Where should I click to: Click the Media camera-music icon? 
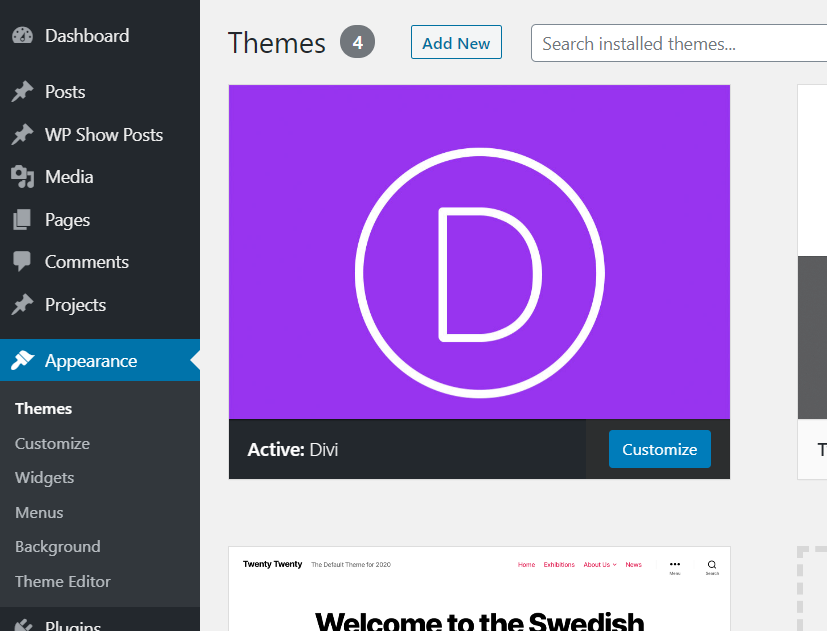coord(22,177)
